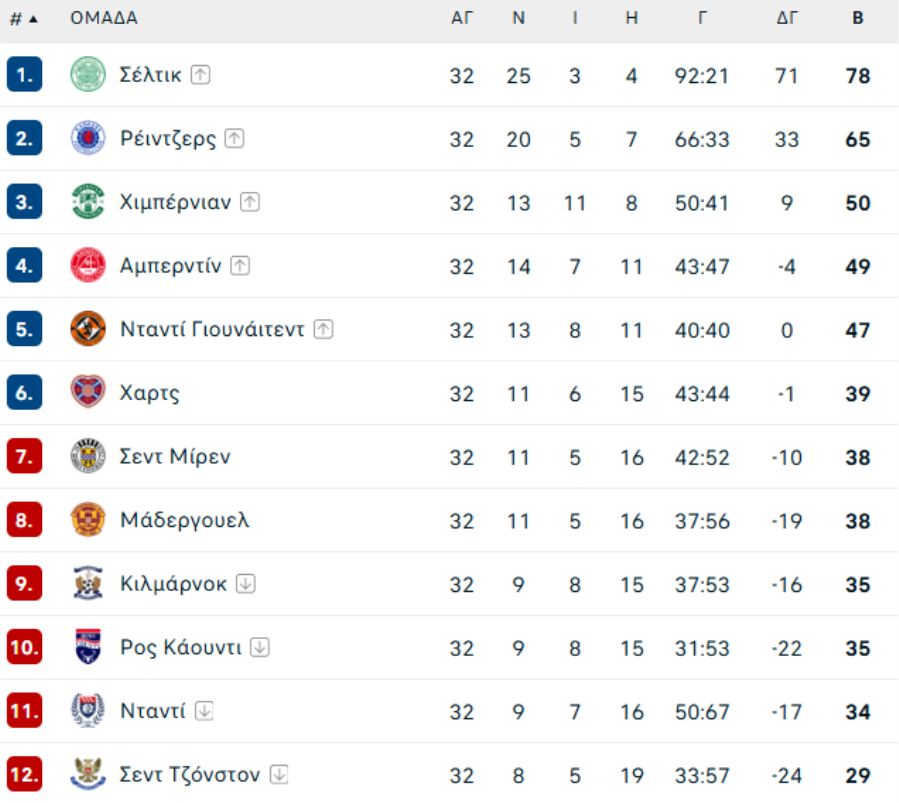Click the down-arrow badge next to Κιλμάρνοκ
The height and width of the screenshot is (803, 899).
[x=246, y=584]
